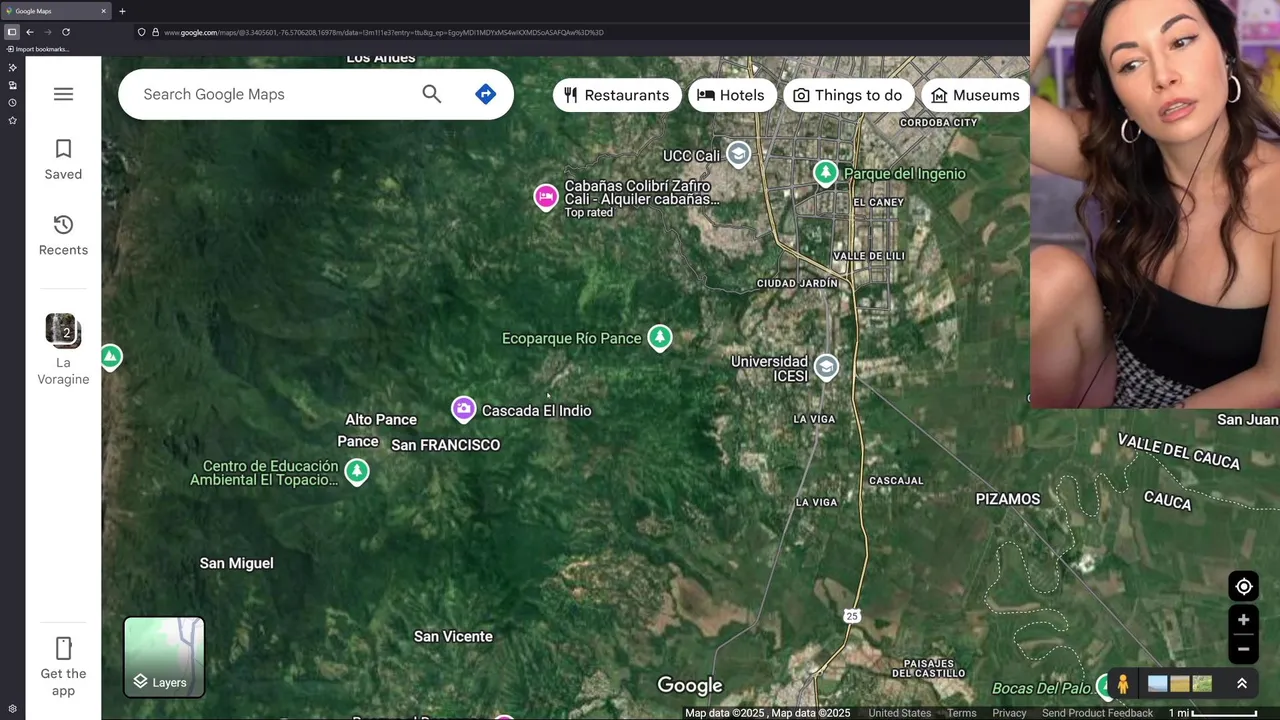Click the magnifying glass search icon
This screenshot has width=1280, height=720.
431,94
